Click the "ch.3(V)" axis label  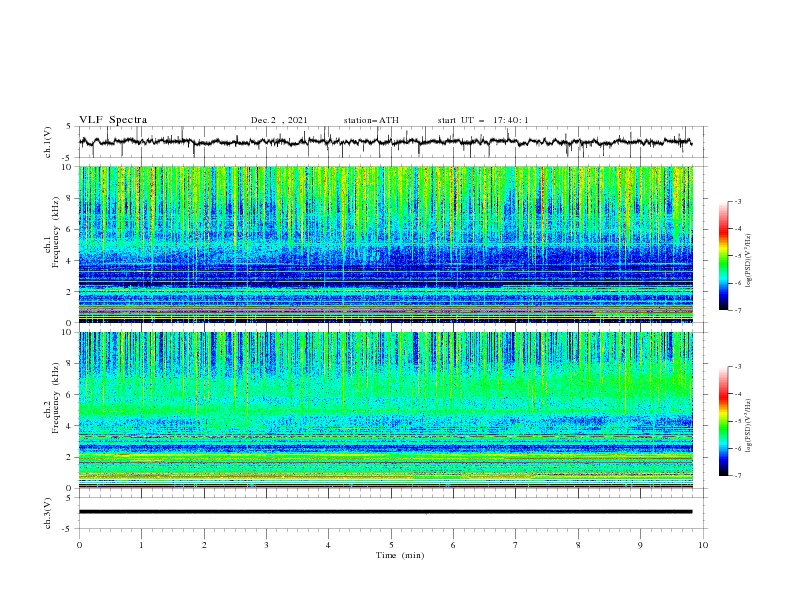coord(48,513)
